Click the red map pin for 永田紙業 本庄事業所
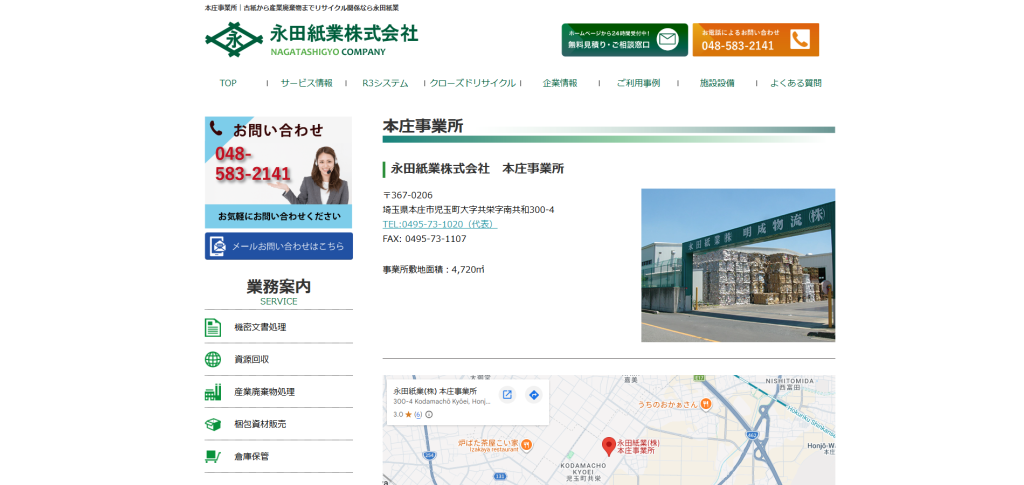 (609, 446)
